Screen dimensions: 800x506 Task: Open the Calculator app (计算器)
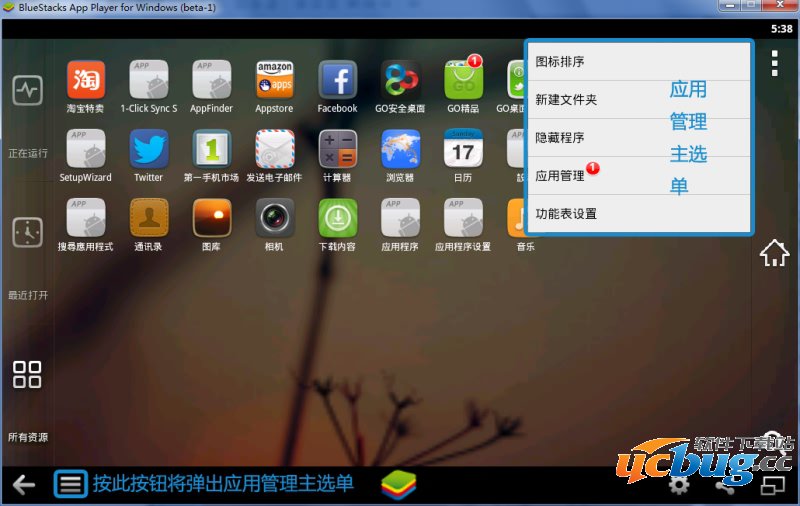(337, 148)
